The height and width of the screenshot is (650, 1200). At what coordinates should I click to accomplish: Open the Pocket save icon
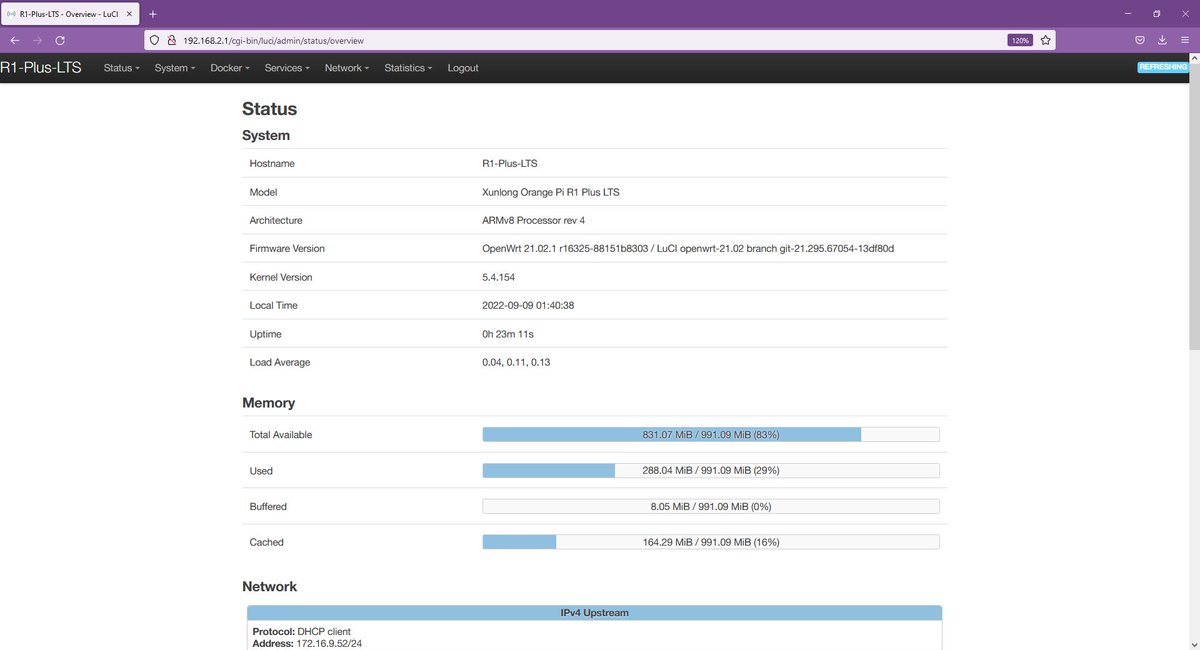(1139, 40)
